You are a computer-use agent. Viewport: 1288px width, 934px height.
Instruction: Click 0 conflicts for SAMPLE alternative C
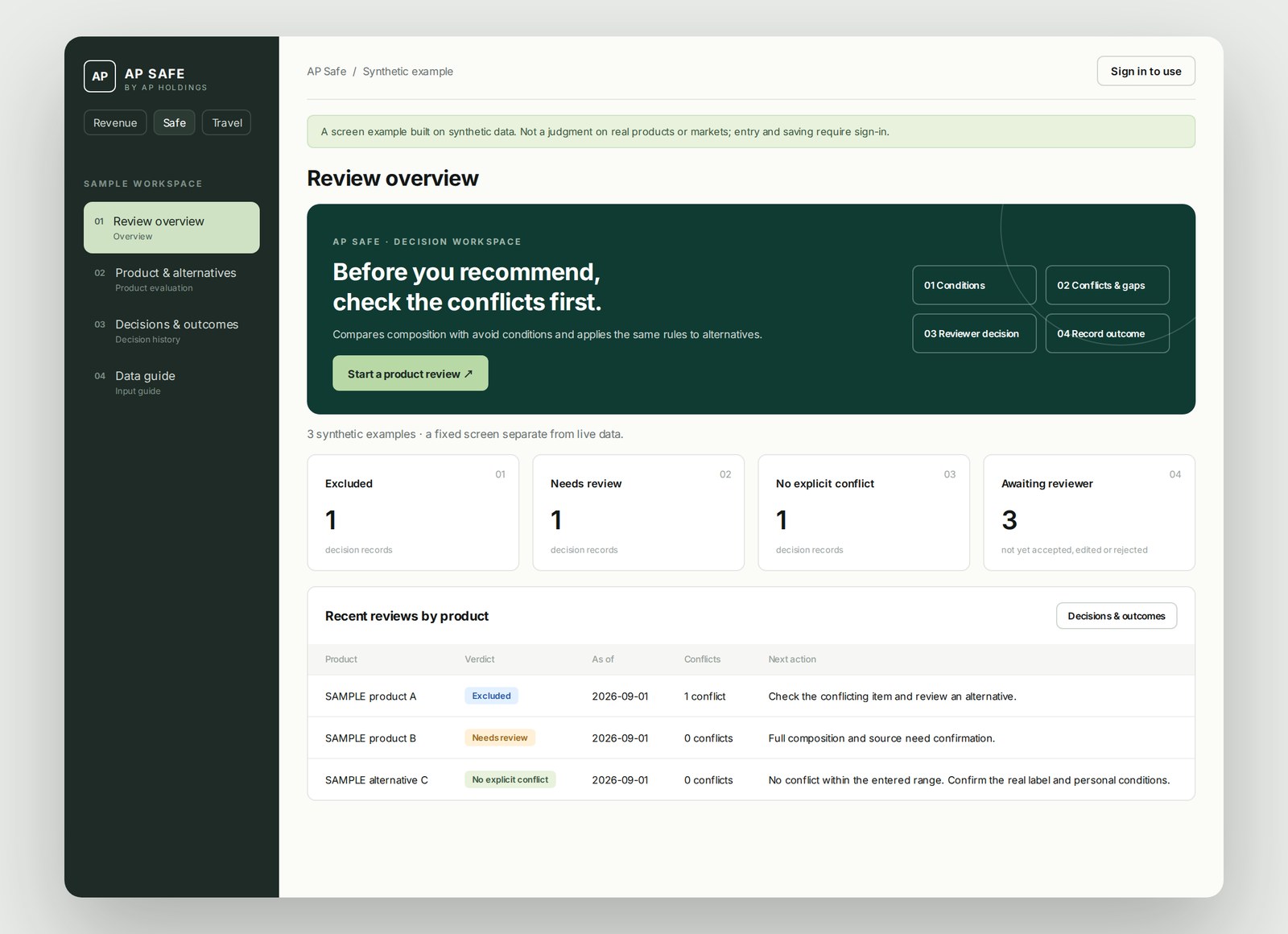(708, 780)
